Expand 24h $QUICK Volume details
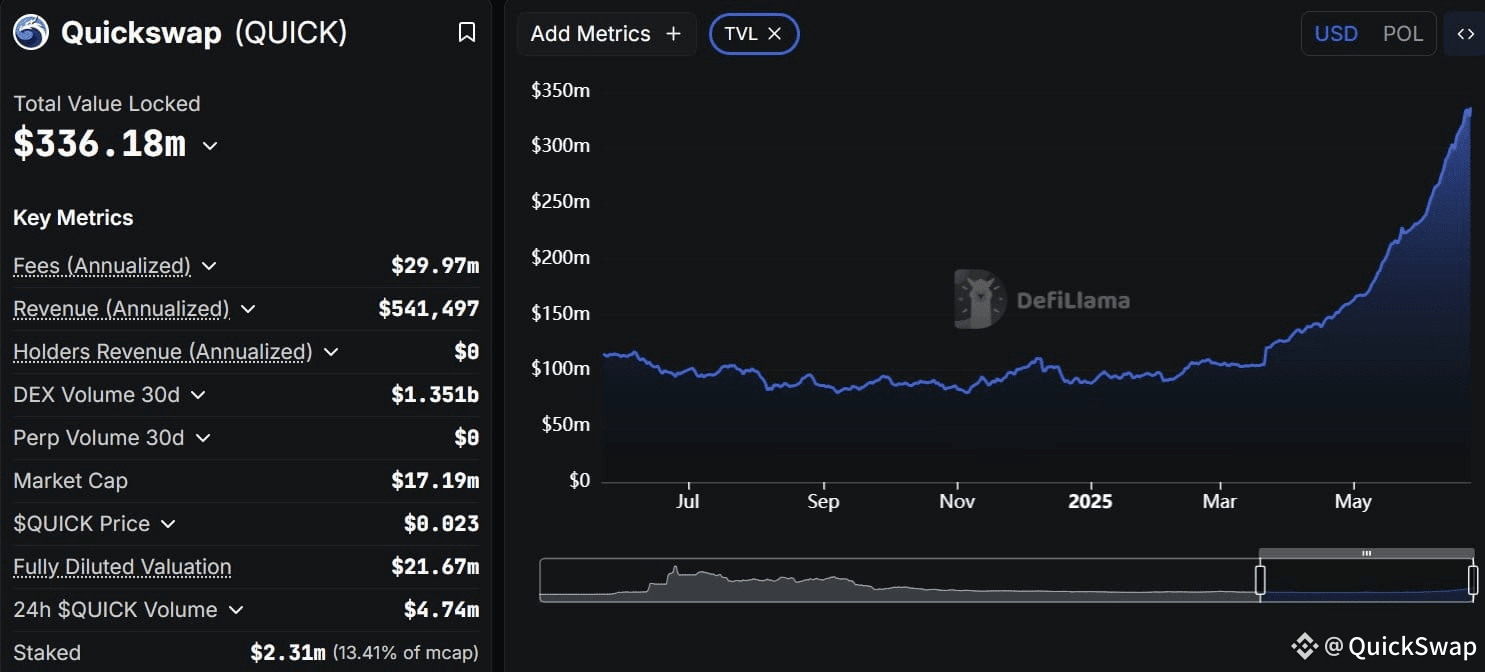1485x672 pixels. (x=236, y=610)
